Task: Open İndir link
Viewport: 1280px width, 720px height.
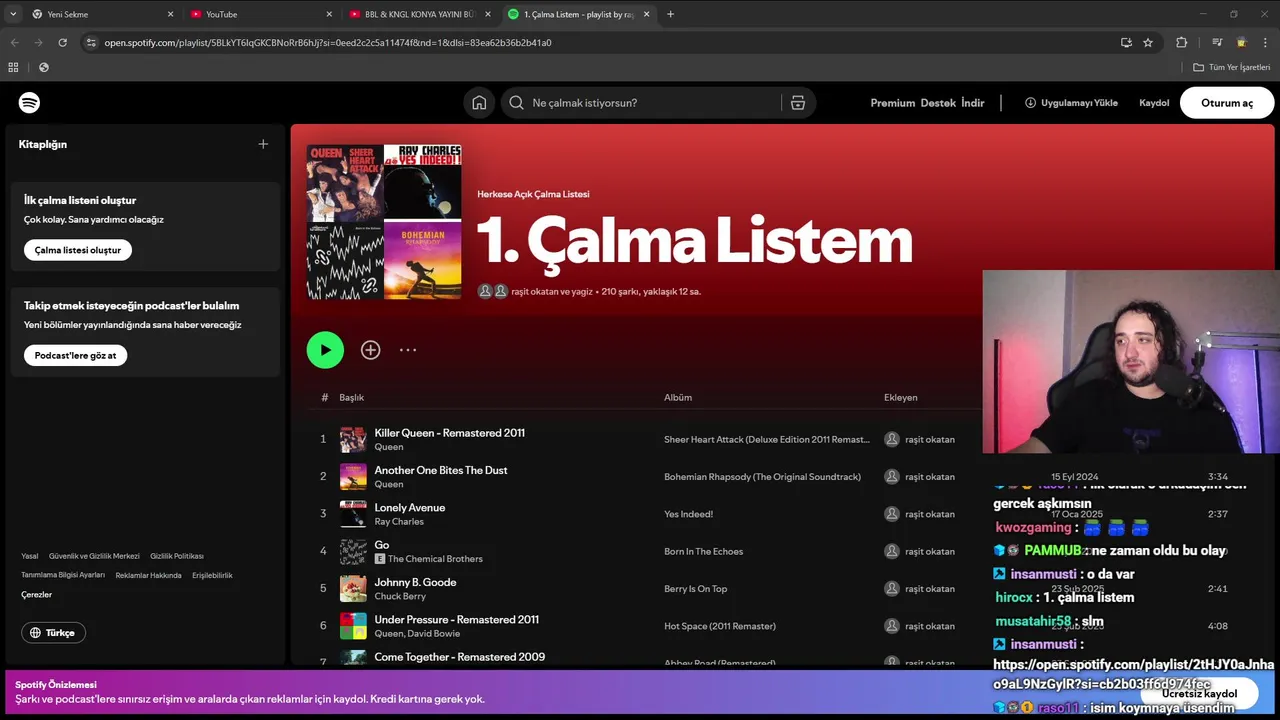Action: pyautogui.click(x=973, y=103)
